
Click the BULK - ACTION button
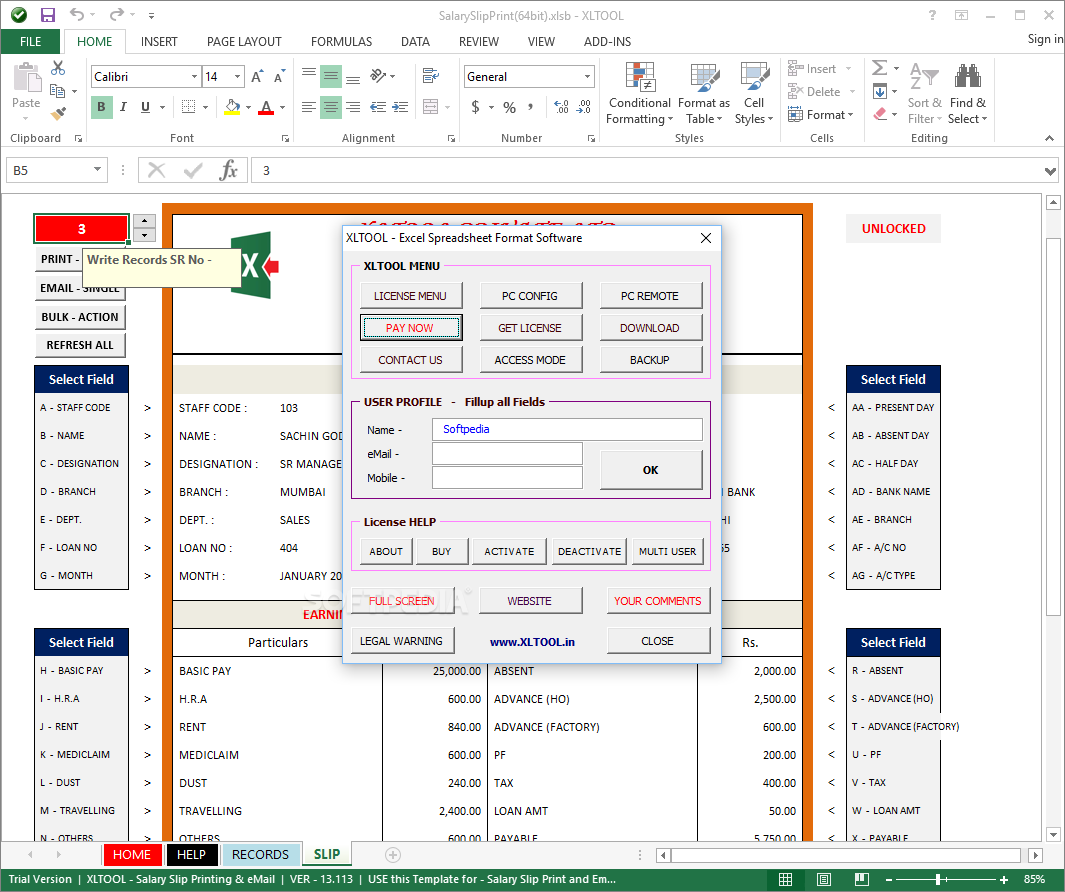click(x=79, y=317)
